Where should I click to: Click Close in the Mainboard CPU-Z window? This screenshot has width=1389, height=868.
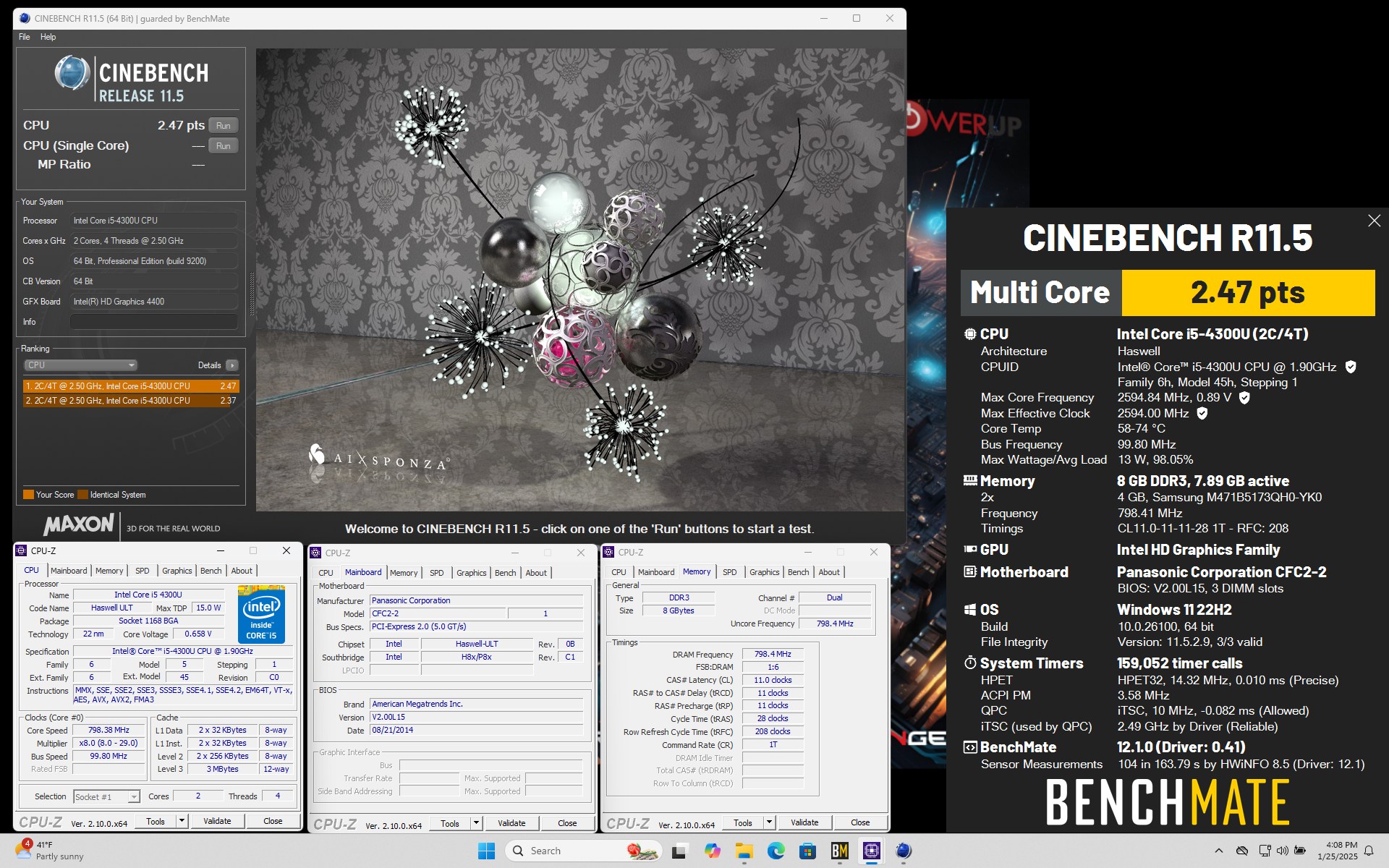(567, 823)
